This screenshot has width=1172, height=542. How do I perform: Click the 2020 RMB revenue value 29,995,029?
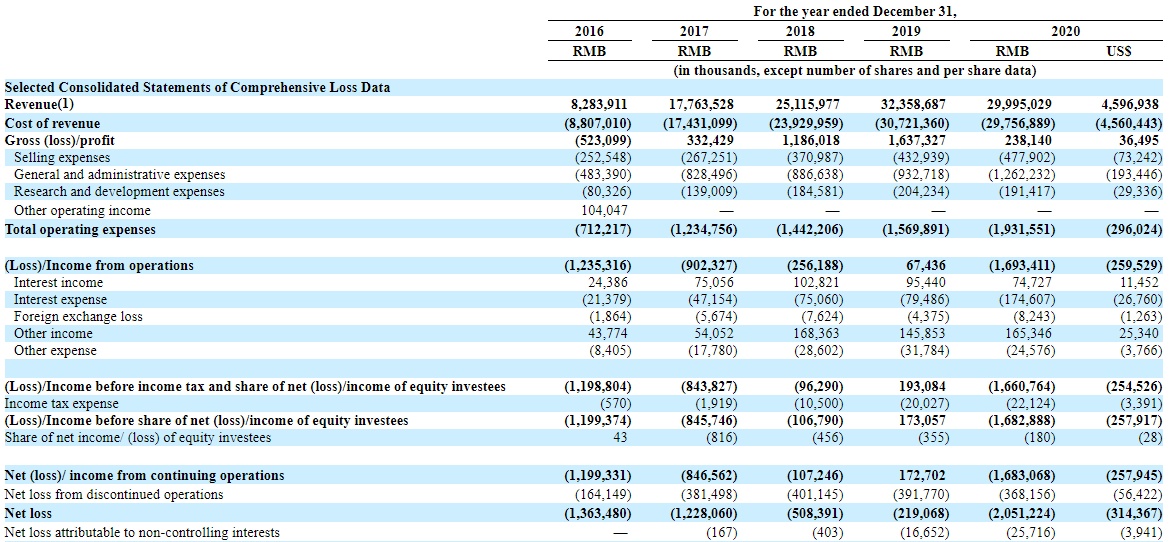[1012, 104]
